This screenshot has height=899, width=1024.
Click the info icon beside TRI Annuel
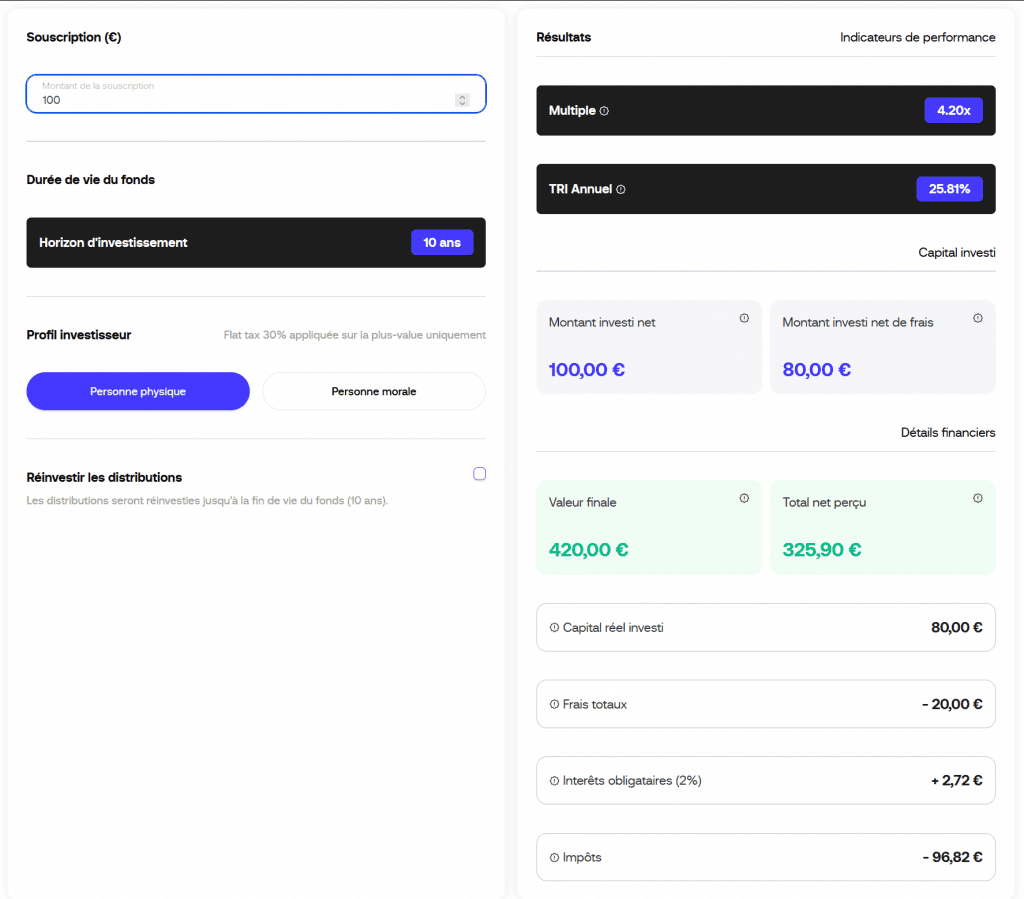tap(621, 189)
